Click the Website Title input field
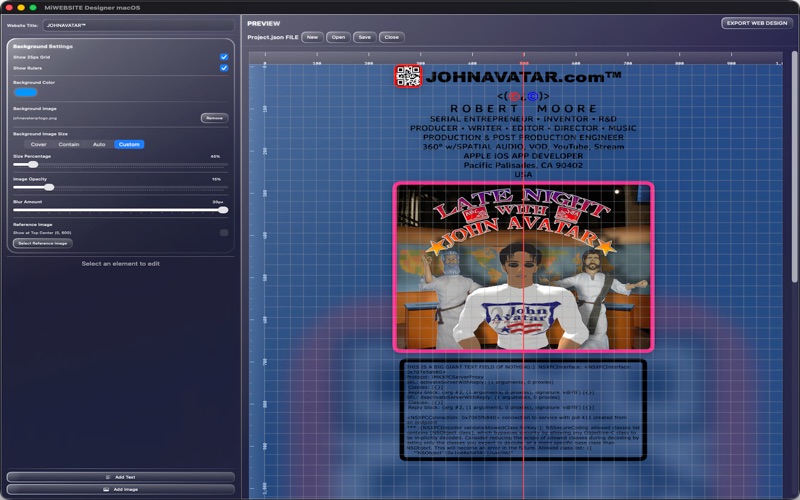800x500 pixels. (x=138, y=25)
